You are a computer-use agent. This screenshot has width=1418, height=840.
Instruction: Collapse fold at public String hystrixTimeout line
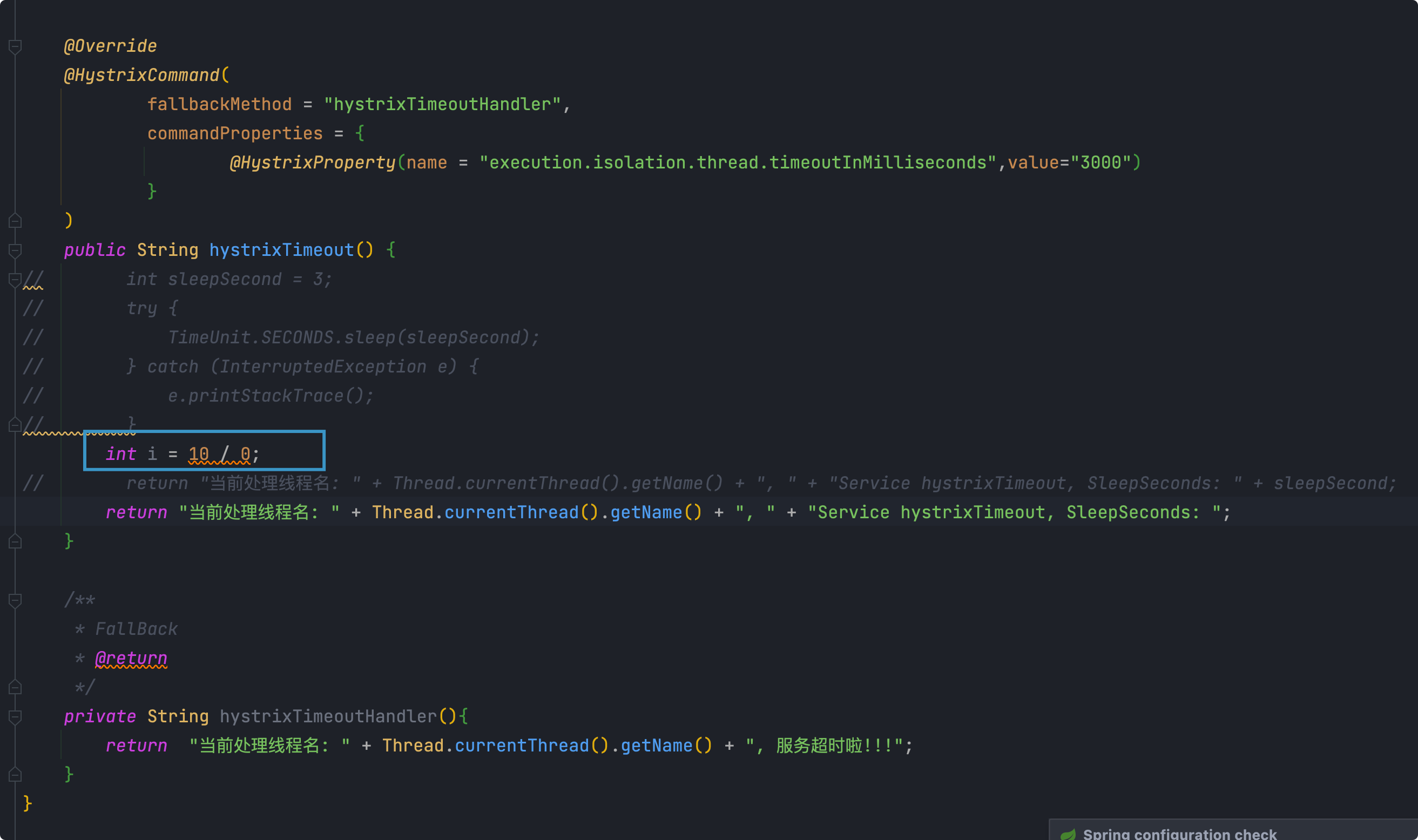pos(15,250)
